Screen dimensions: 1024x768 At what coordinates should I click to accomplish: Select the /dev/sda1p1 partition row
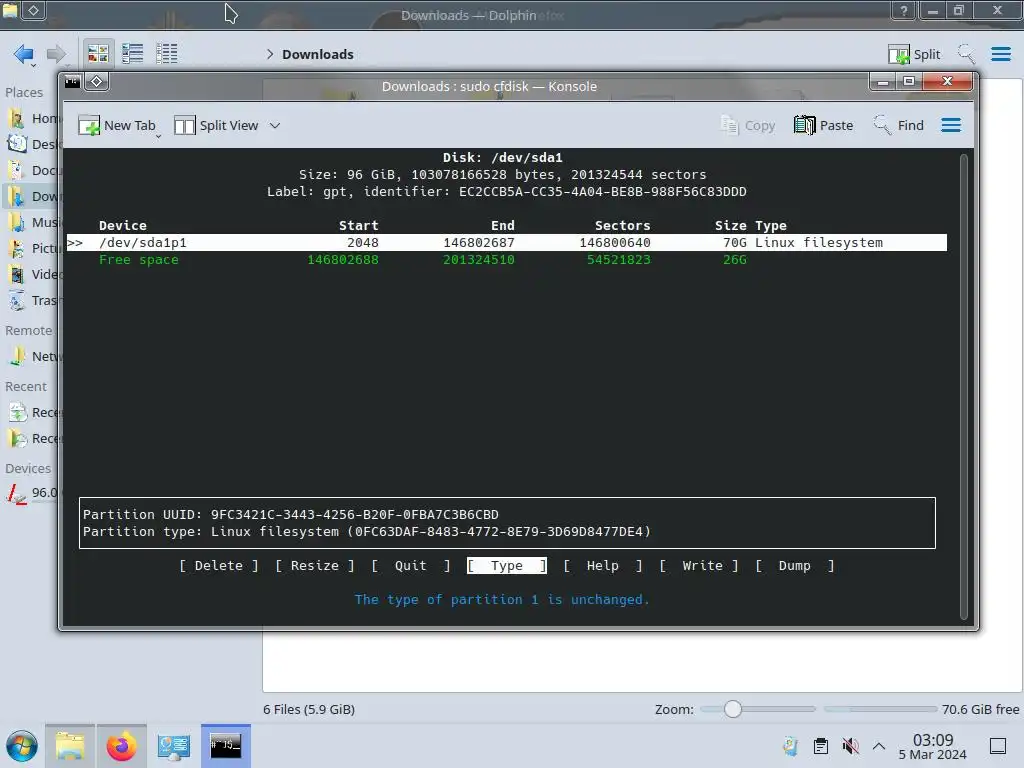507,242
